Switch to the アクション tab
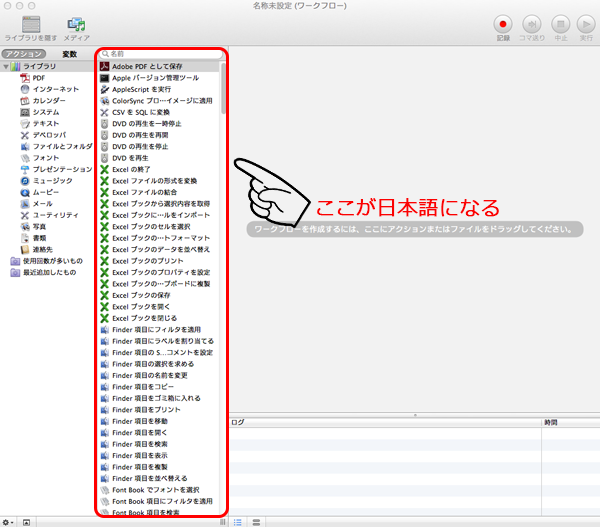 point(24,54)
